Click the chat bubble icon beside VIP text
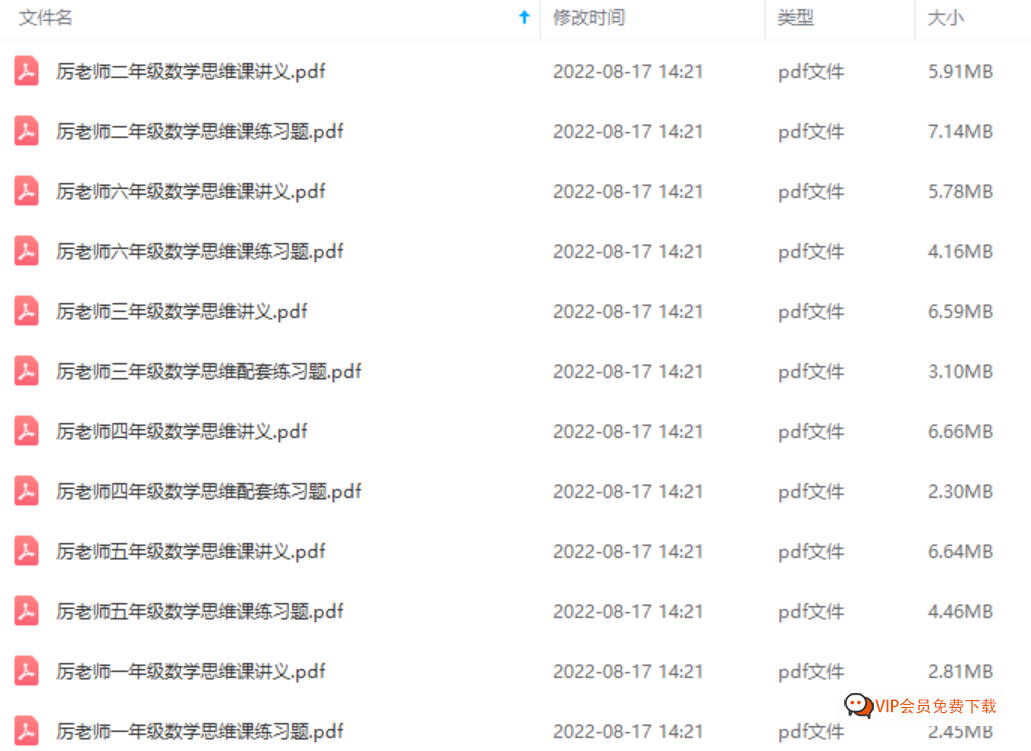 click(859, 706)
